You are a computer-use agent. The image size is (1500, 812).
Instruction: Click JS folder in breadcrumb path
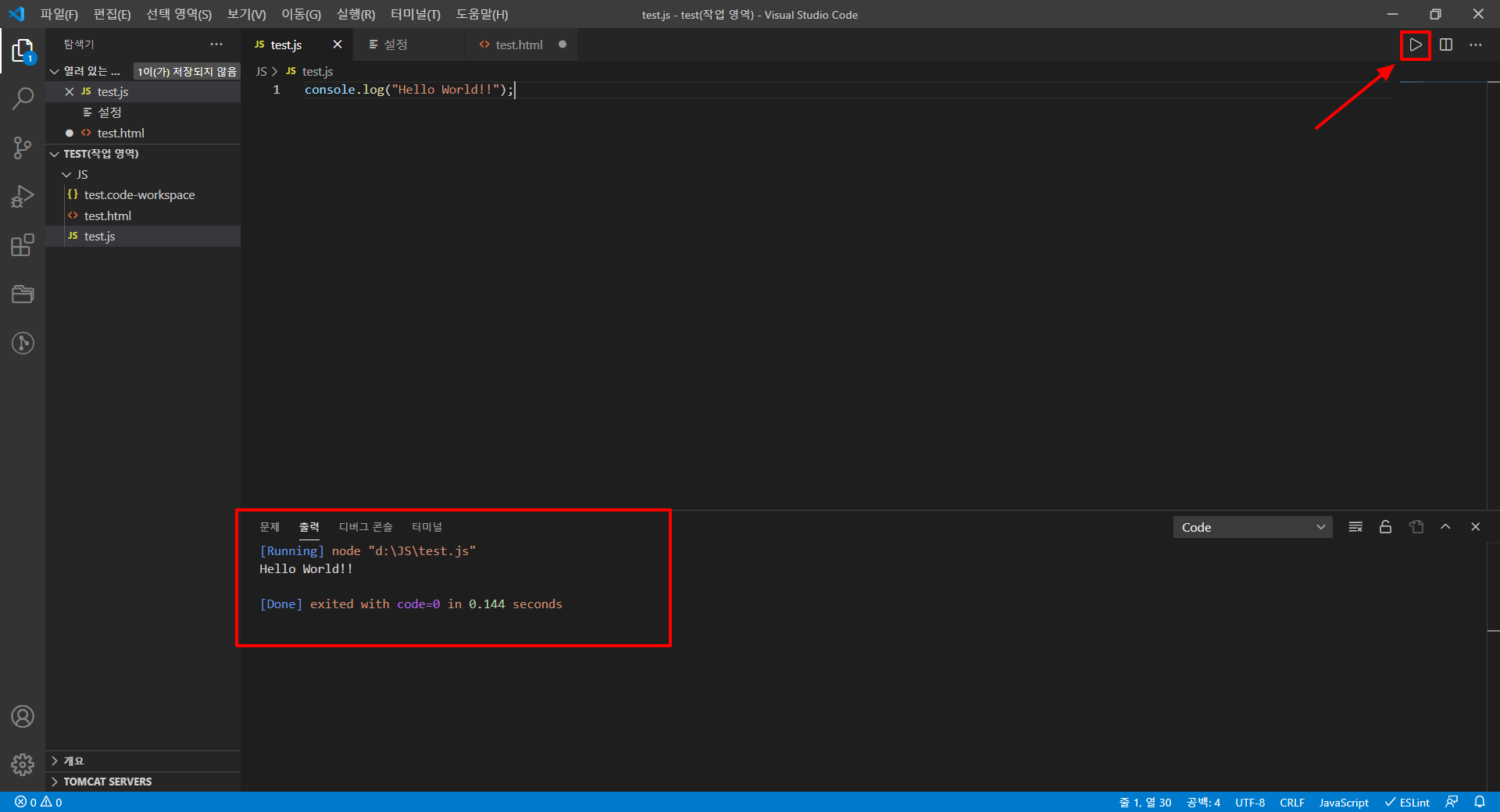262,71
